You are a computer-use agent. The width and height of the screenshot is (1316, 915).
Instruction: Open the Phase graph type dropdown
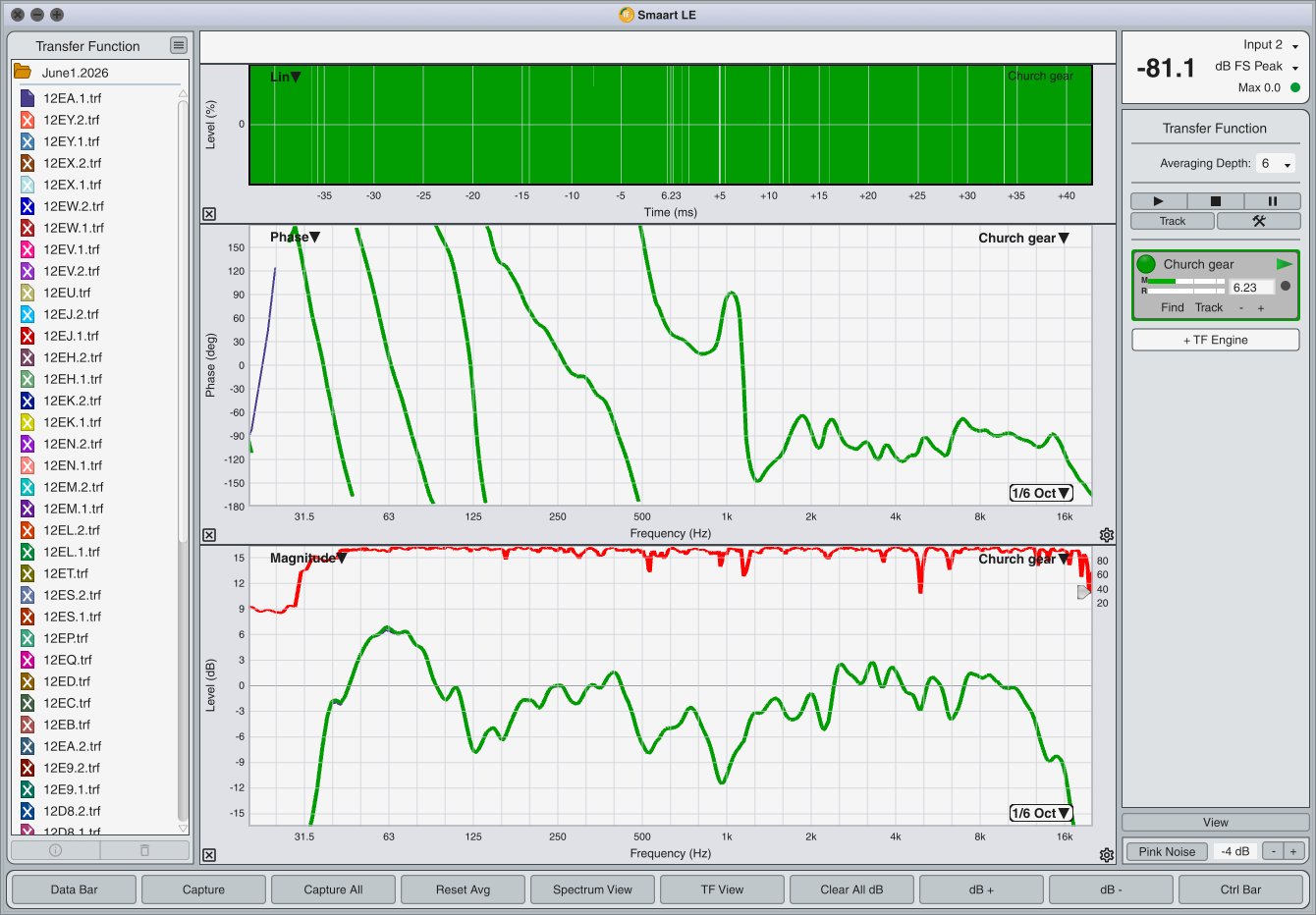coord(295,237)
